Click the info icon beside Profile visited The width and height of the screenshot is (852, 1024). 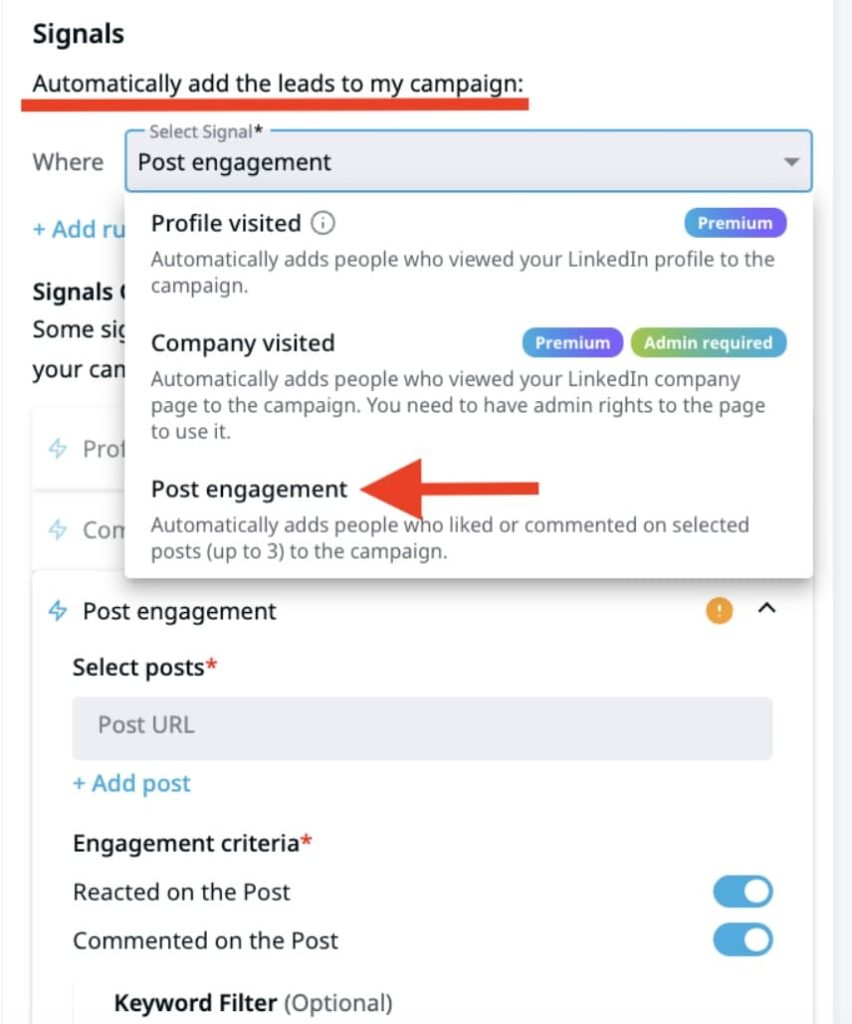tap(323, 223)
